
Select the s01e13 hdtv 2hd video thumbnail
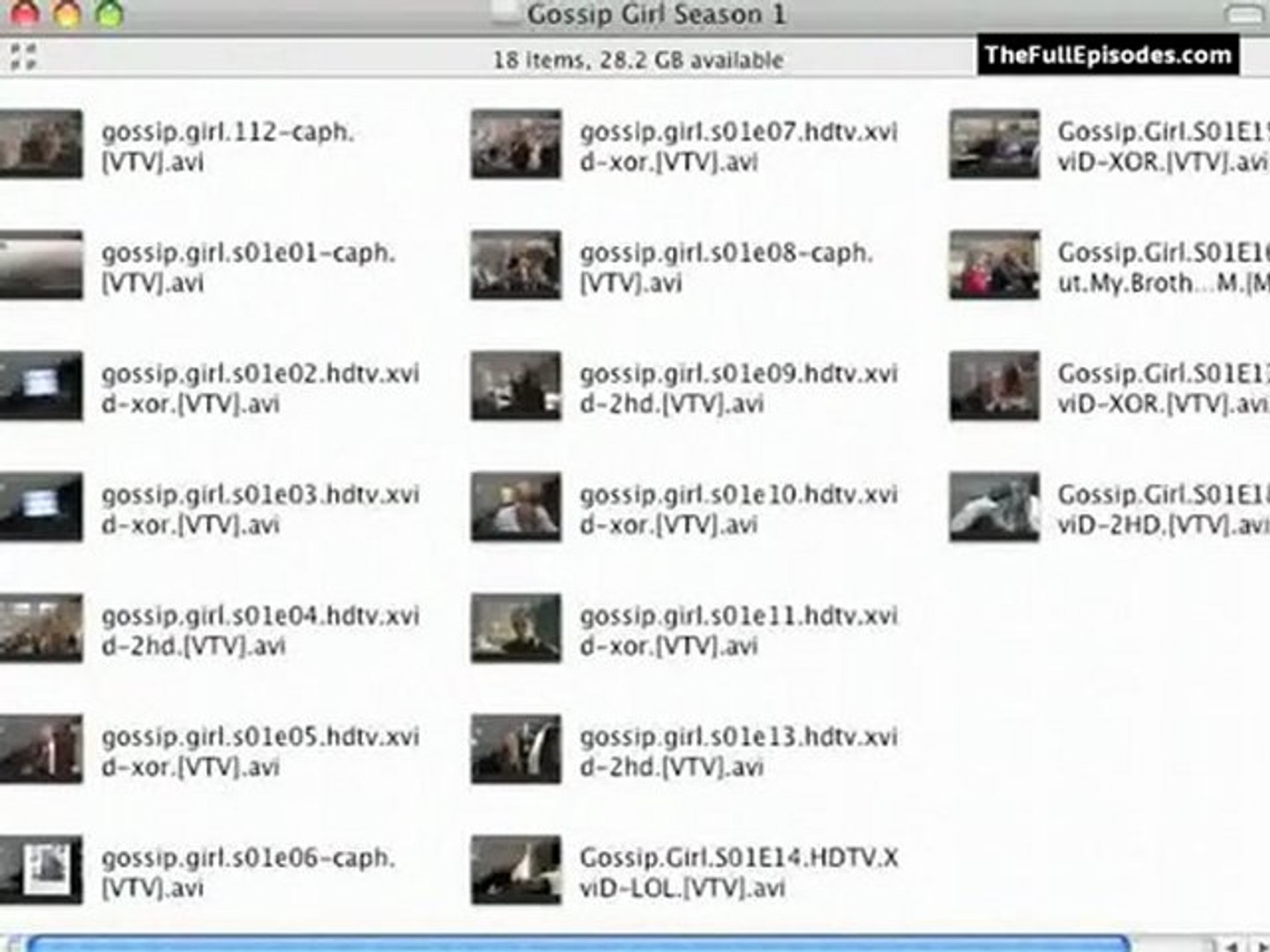coord(516,749)
